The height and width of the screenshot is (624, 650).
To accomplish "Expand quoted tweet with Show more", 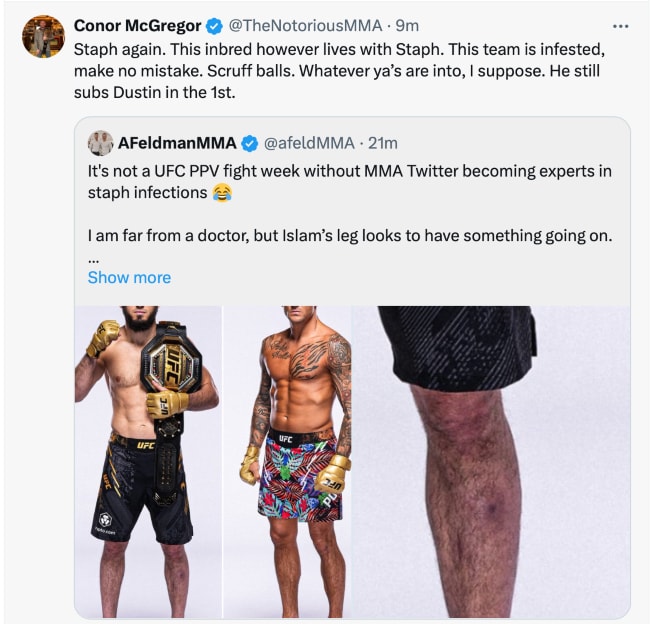I will click(x=129, y=277).
